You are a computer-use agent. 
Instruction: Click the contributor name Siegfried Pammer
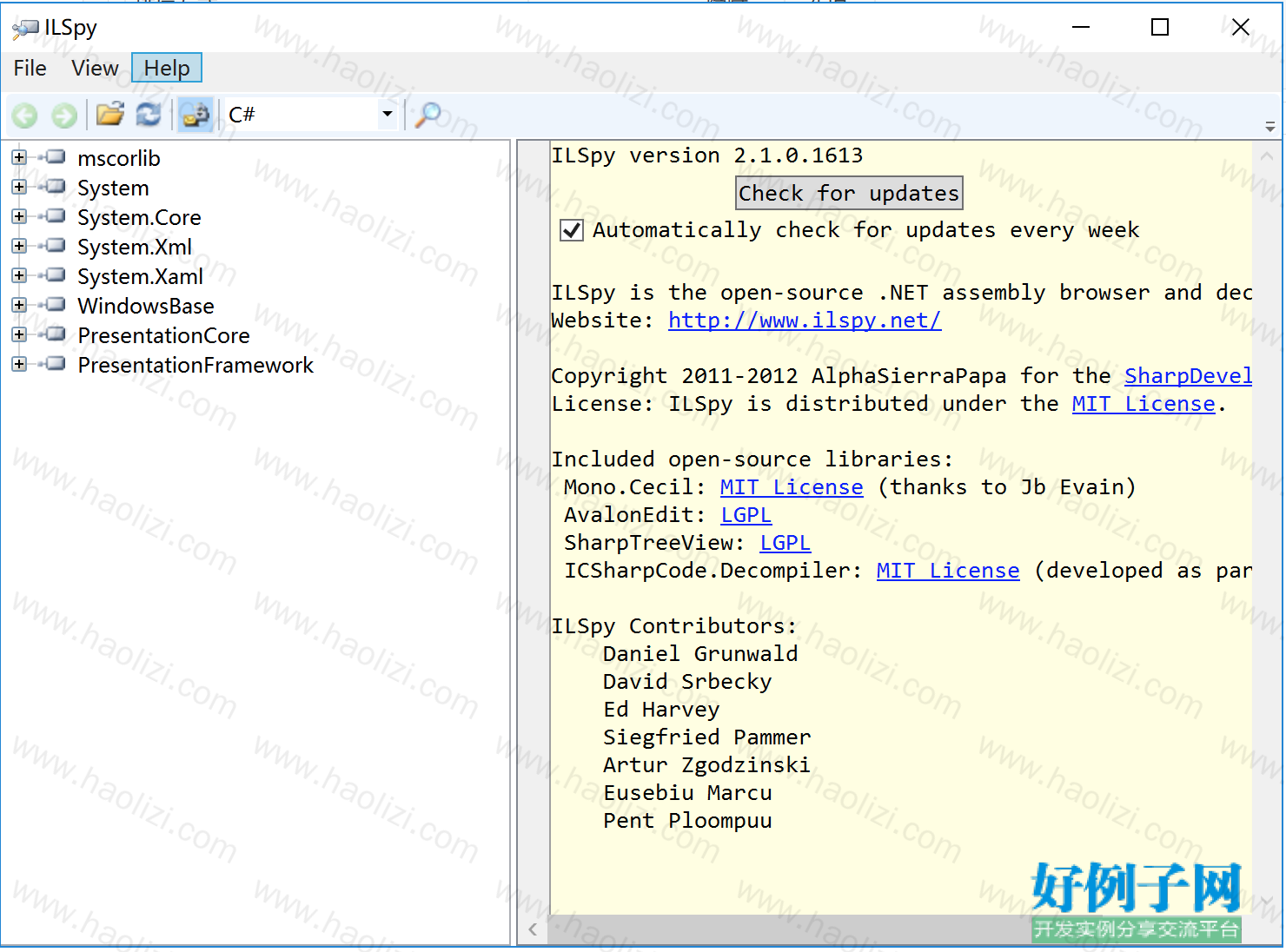[x=707, y=737]
